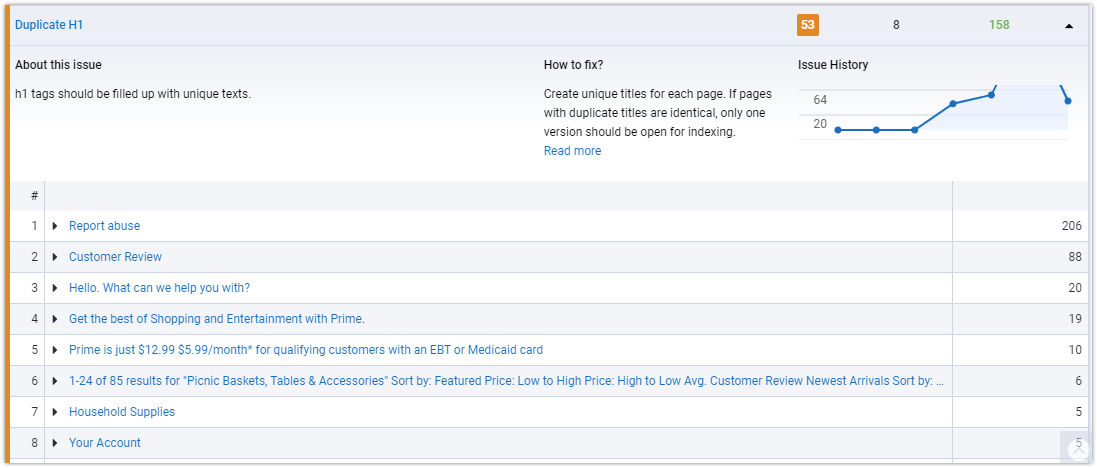Click the scroll-to-top arrow button
Viewport: 1097px width, 468px height.
1077,448
